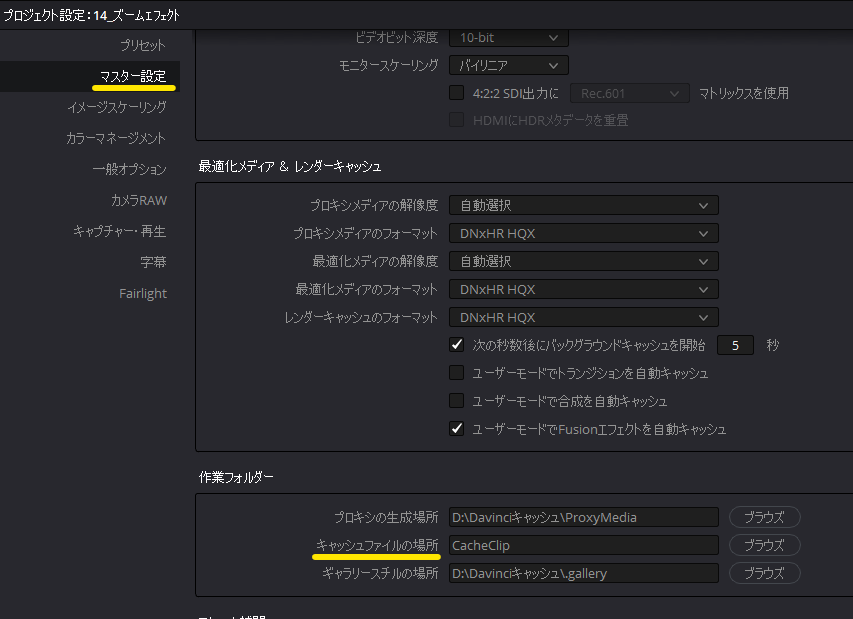Open the 最適化メディアの解像度 dropdown
This screenshot has height=619, width=853.
[583, 260]
